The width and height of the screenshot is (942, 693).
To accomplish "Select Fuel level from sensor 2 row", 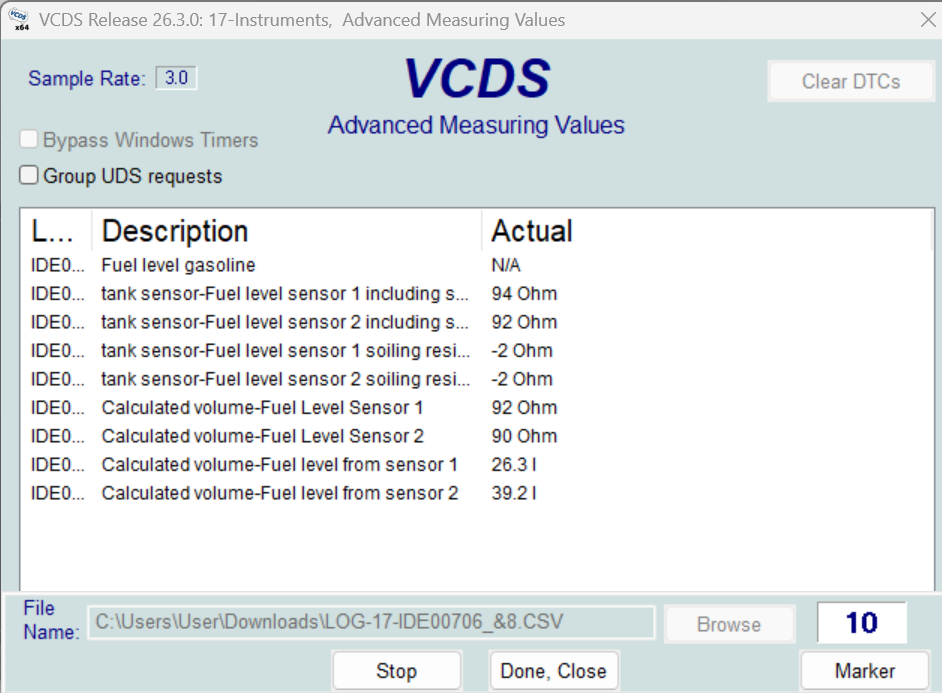I will pos(477,493).
